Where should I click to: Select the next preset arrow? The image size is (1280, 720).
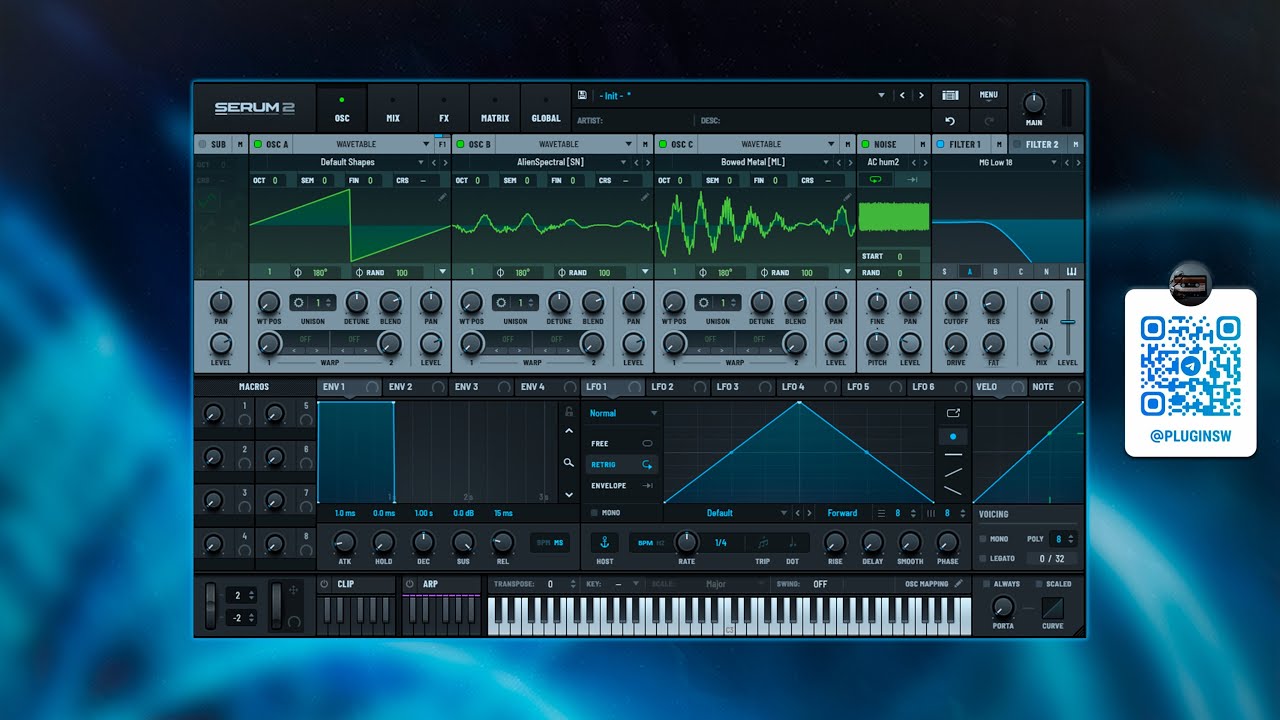pos(920,95)
